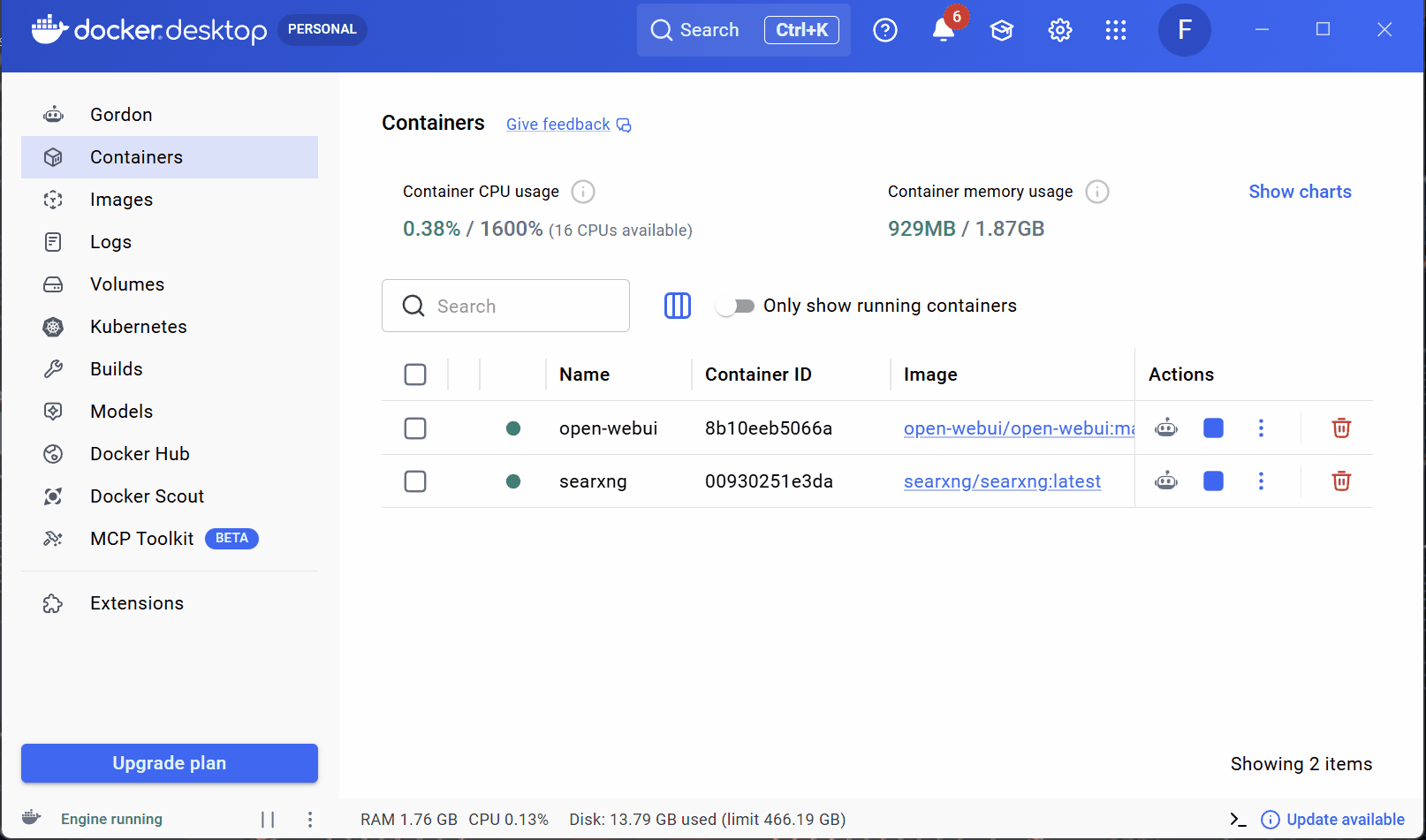This screenshot has width=1426, height=840.
Task: Open Logs in the sidebar
Action: click(170, 242)
